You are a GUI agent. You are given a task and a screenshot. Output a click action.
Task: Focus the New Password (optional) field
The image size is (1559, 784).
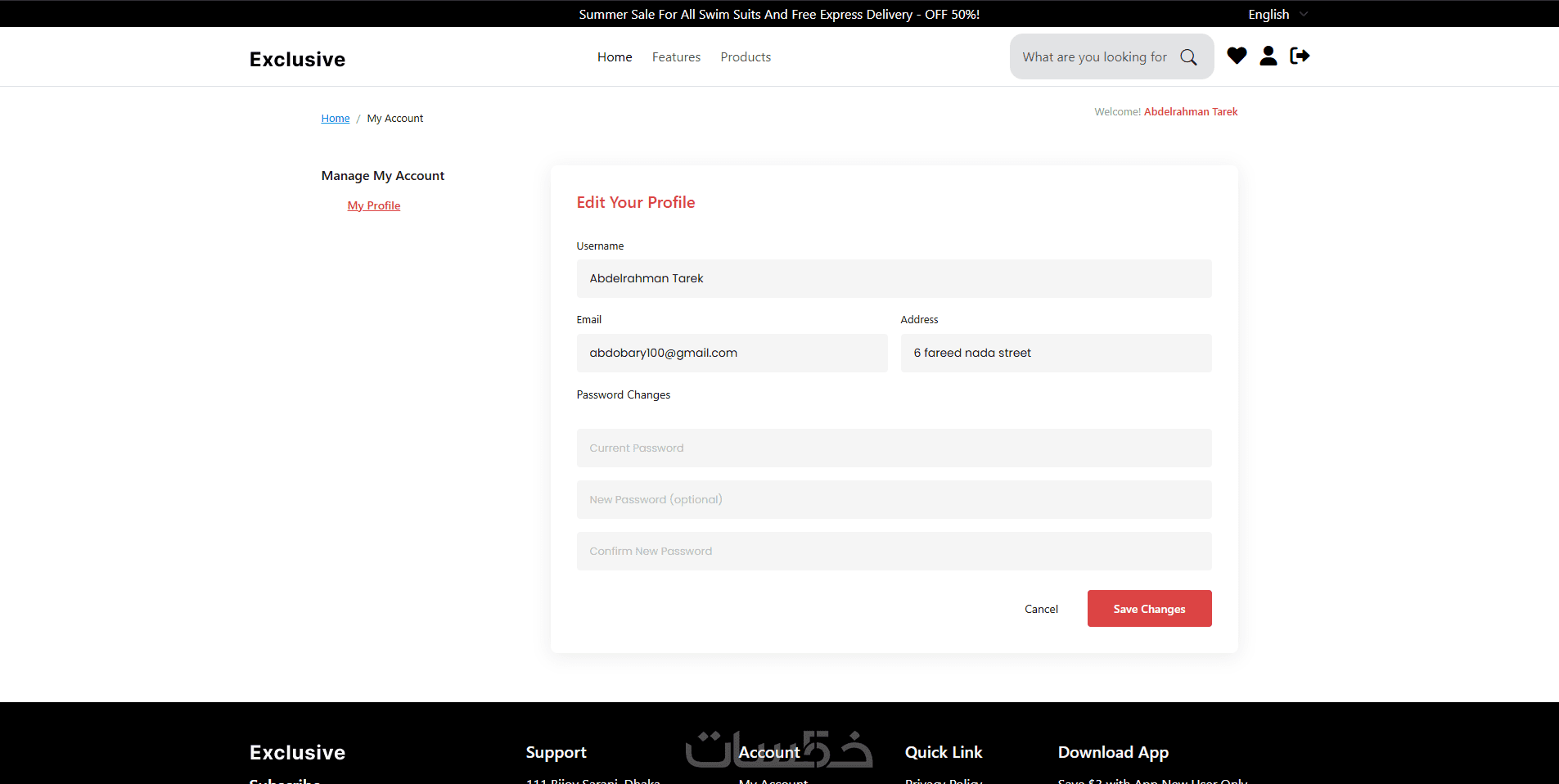tap(894, 499)
